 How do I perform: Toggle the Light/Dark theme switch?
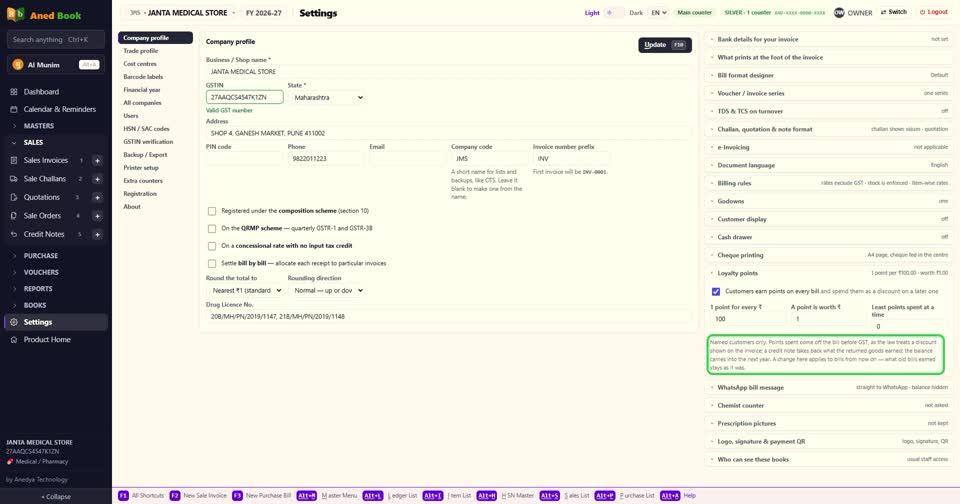pos(614,12)
